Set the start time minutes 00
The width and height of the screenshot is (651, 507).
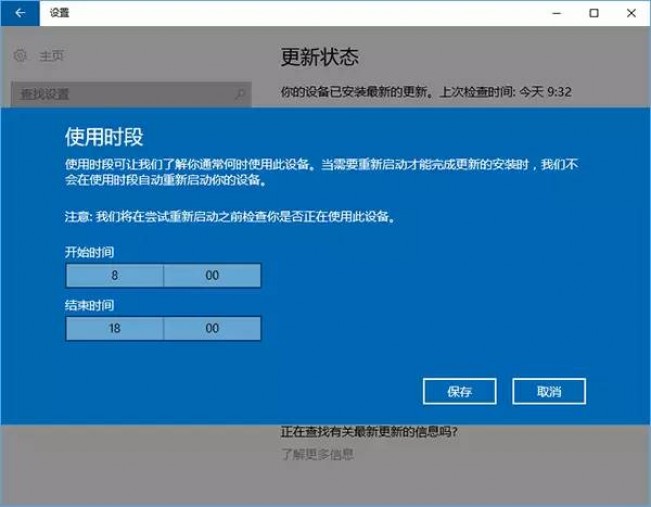[212, 275]
